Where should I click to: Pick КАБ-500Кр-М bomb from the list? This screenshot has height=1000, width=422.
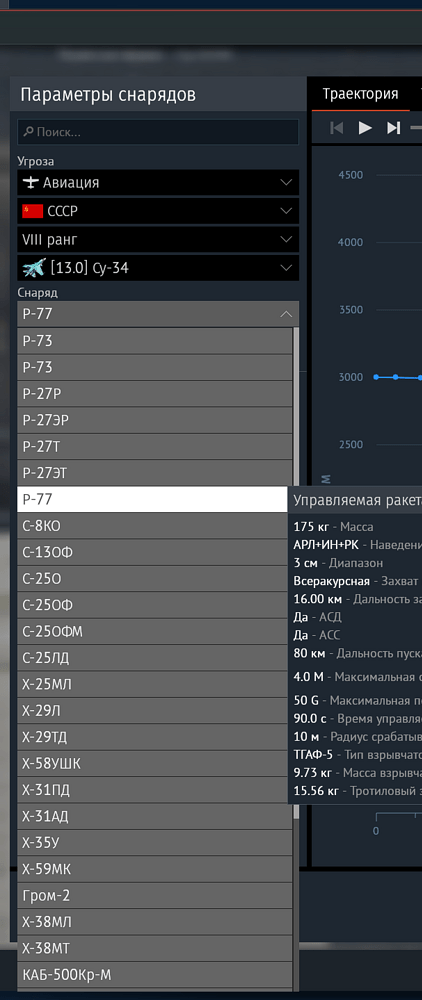click(155, 976)
